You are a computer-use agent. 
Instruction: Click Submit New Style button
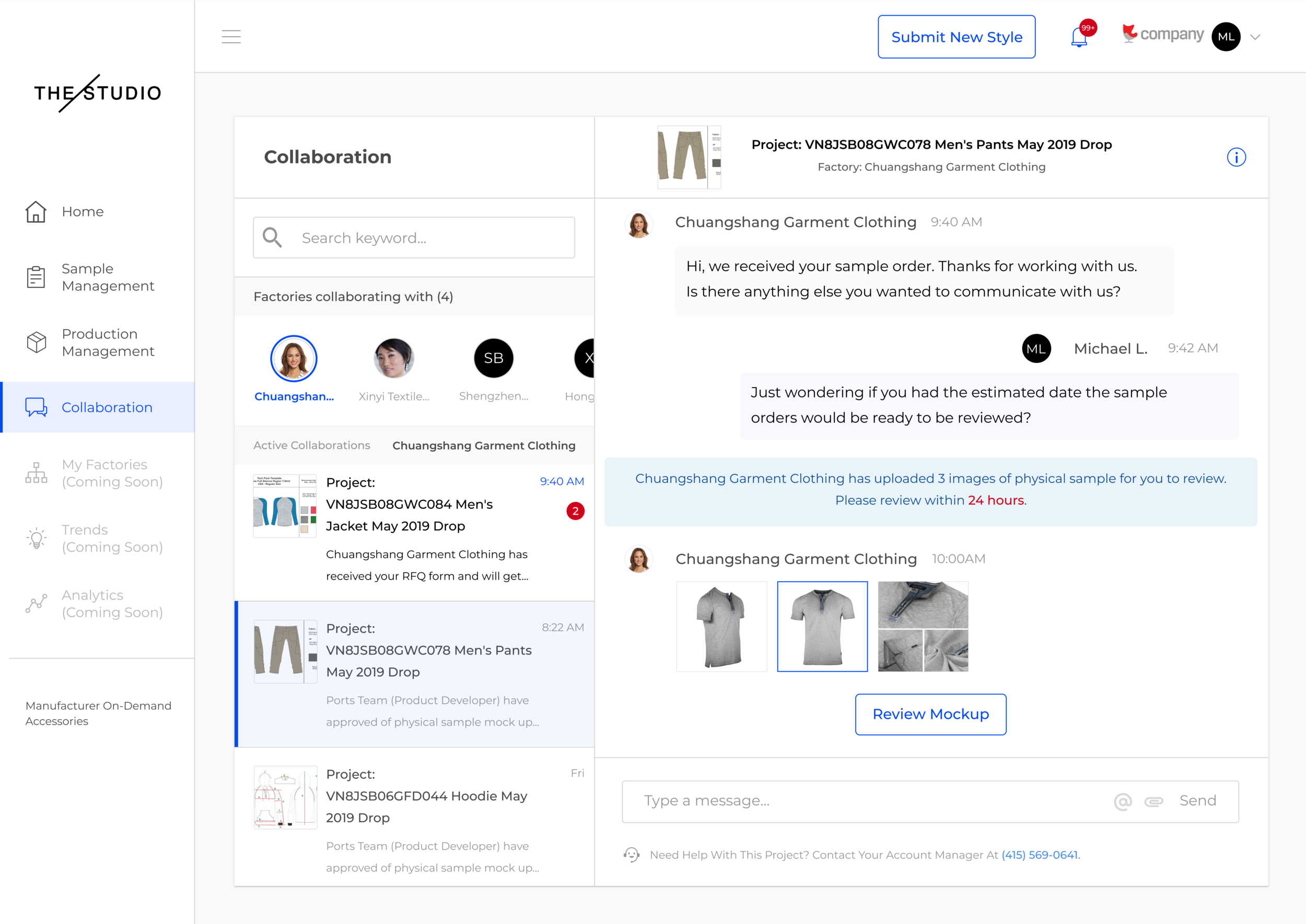click(x=955, y=37)
